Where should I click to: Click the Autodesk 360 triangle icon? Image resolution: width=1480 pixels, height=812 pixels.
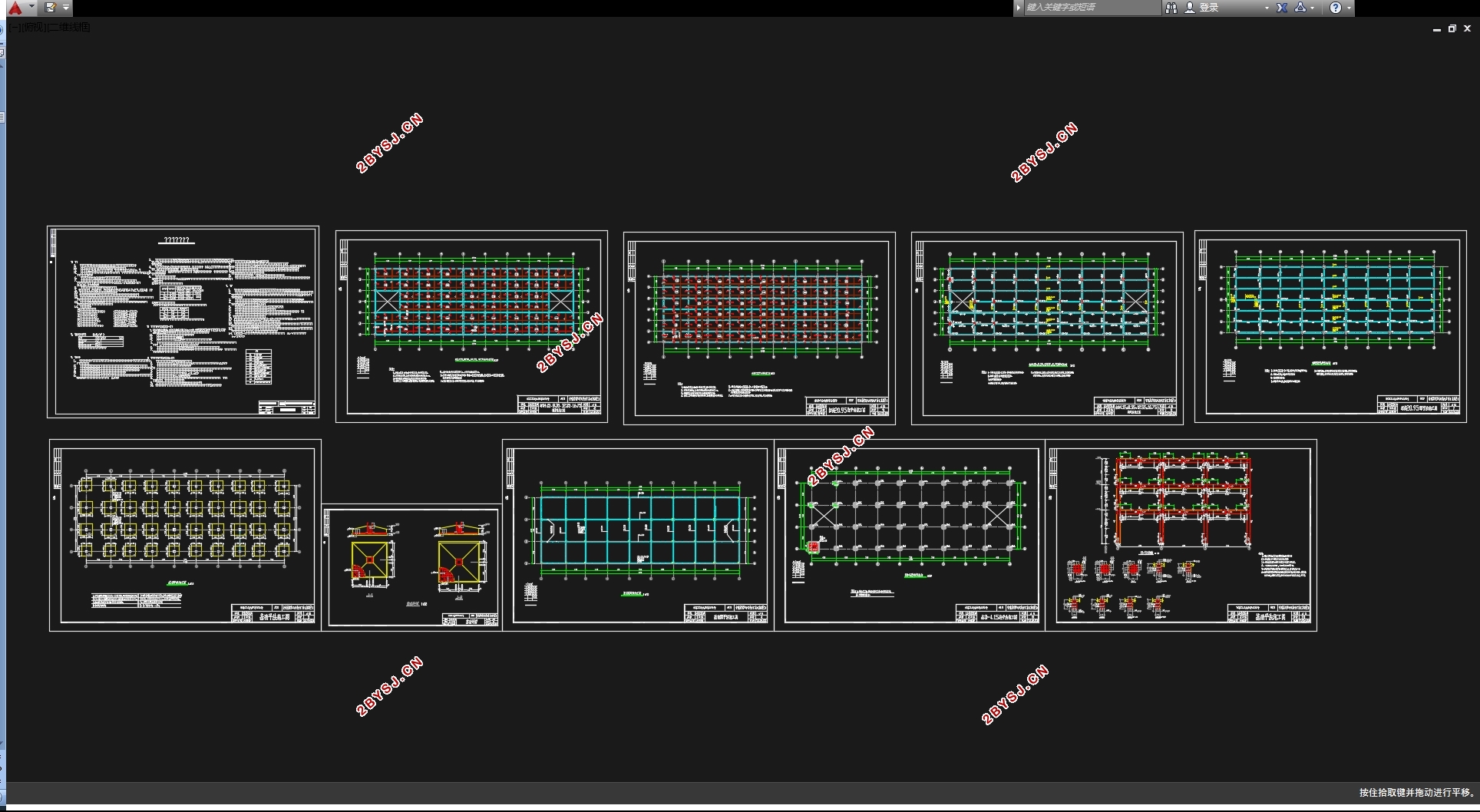click(x=1300, y=8)
